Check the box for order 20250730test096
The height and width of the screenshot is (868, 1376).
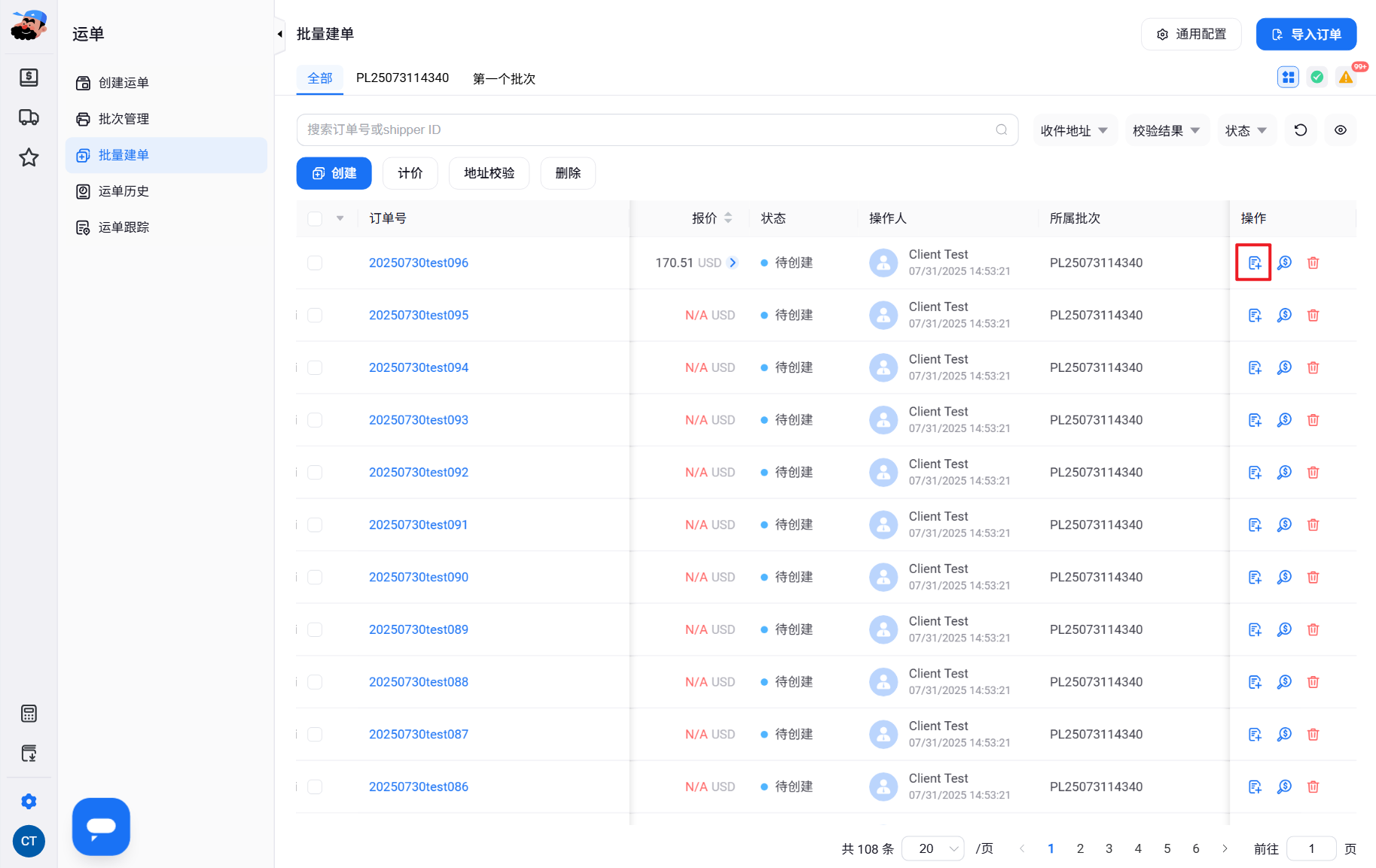tap(315, 263)
